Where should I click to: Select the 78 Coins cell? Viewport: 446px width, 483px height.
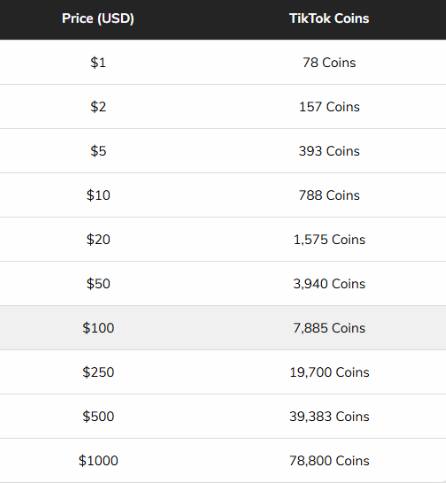click(x=329, y=62)
